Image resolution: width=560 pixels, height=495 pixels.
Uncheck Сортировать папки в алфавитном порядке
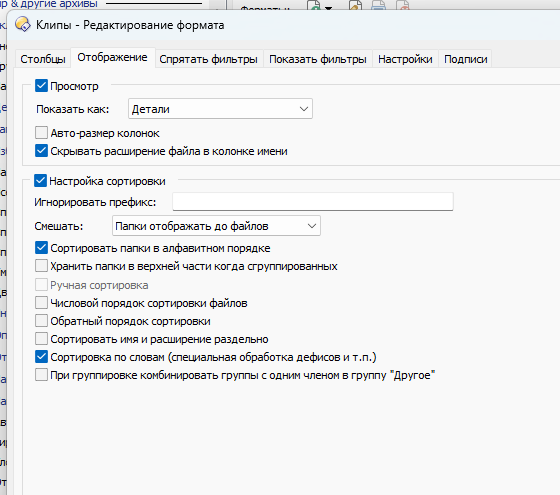pyautogui.click(x=41, y=248)
